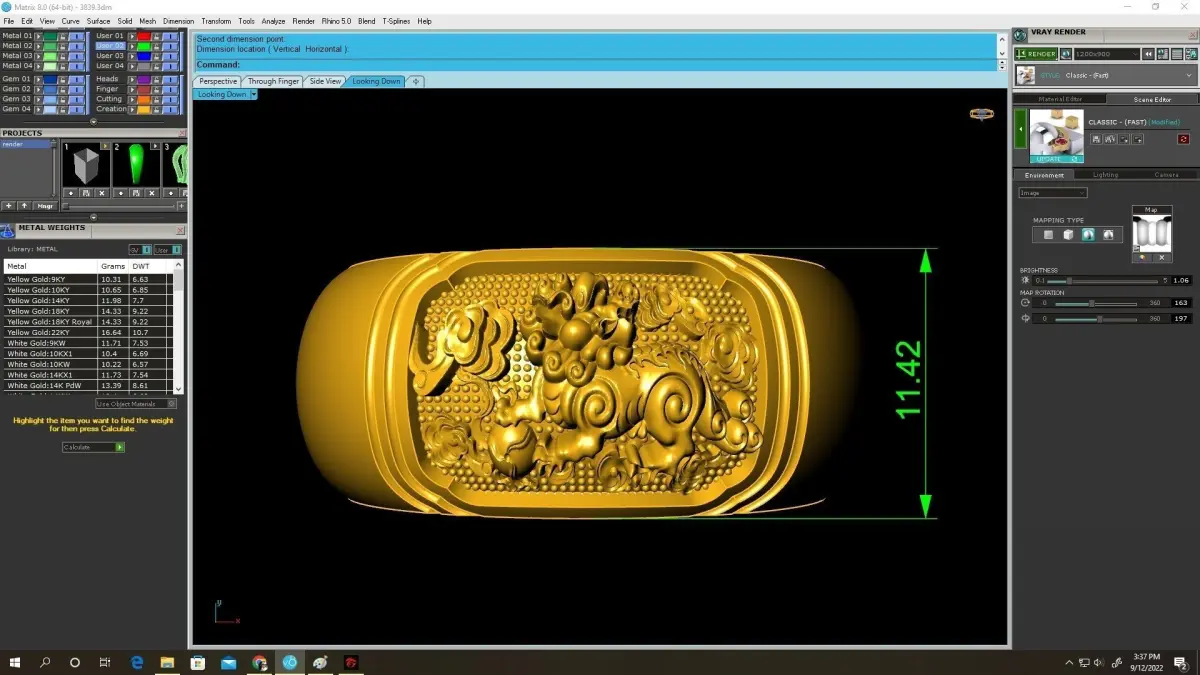Expand the green scene side arrow
Viewport: 1200px width, 675px height.
tap(1021, 129)
